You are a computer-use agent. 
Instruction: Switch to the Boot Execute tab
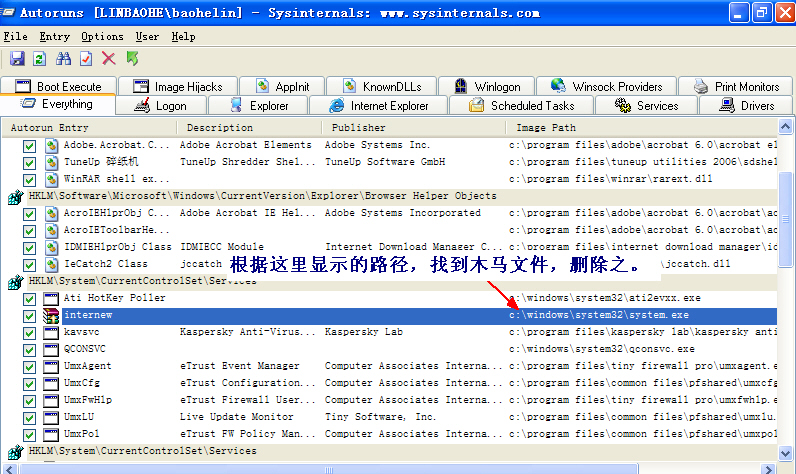59,86
